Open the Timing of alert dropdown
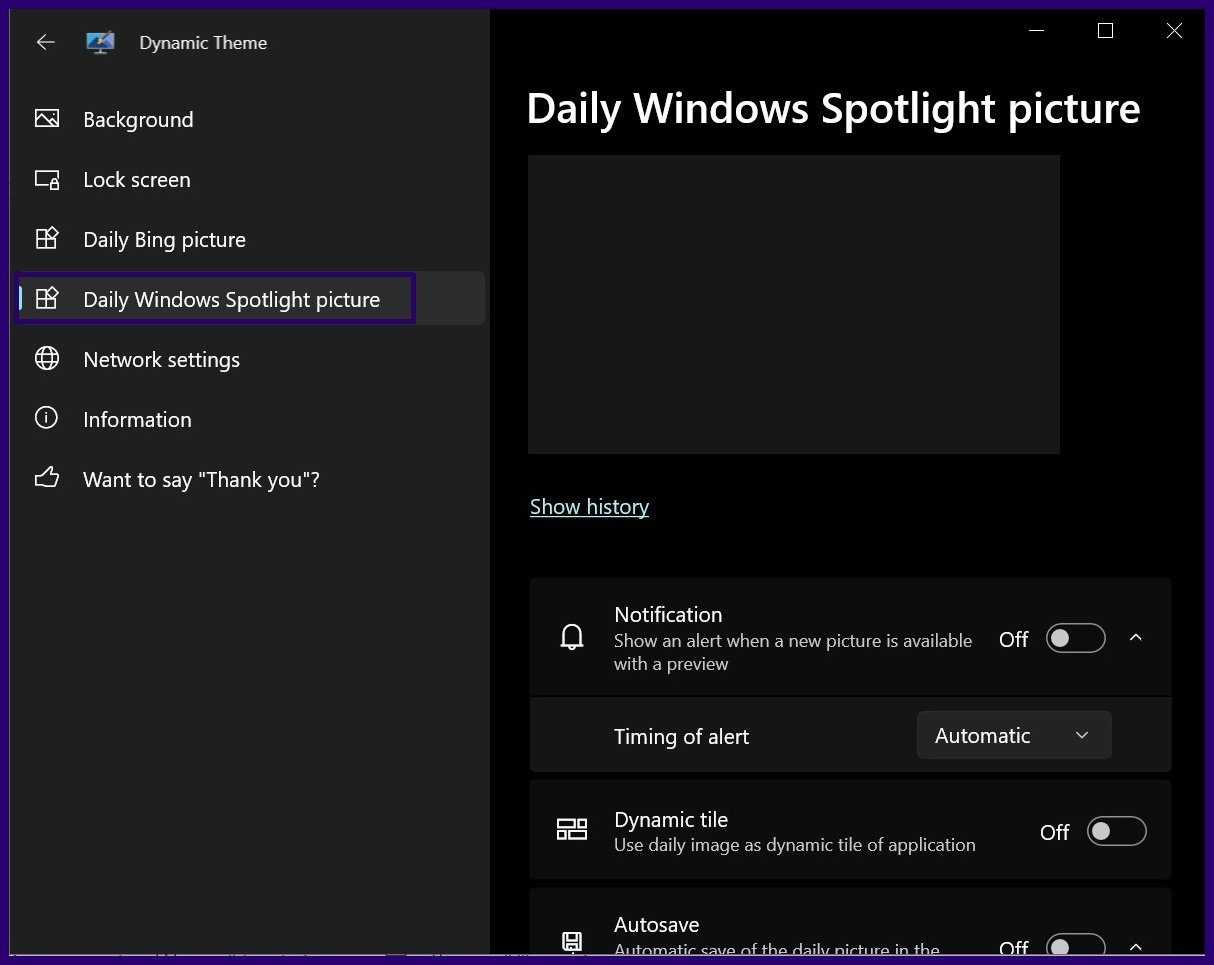This screenshot has width=1214, height=965. coord(1013,736)
